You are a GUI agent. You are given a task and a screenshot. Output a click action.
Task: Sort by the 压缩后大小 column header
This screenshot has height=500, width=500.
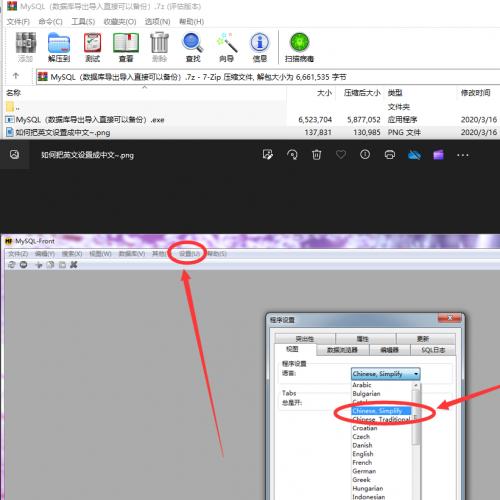point(362,93)
